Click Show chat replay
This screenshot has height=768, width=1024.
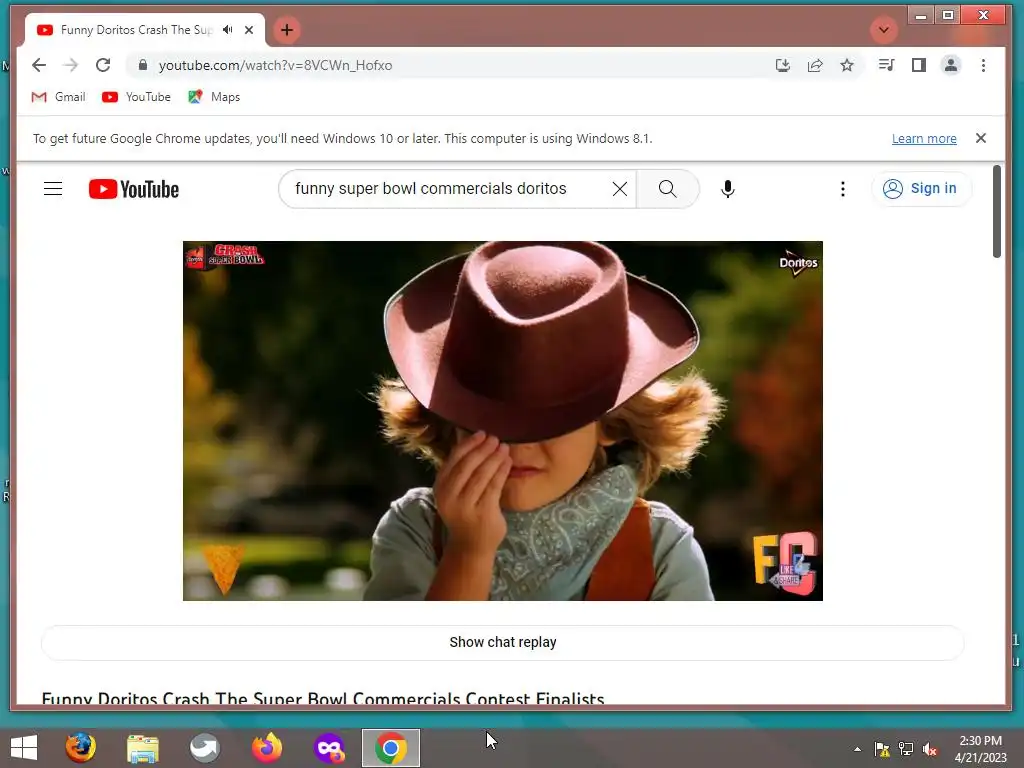(x=503, y=642)
